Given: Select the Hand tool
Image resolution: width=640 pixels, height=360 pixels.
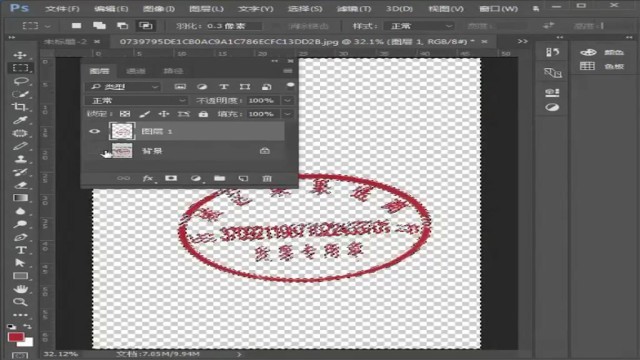Looking at the screenshot, I should tap(20, 289).
